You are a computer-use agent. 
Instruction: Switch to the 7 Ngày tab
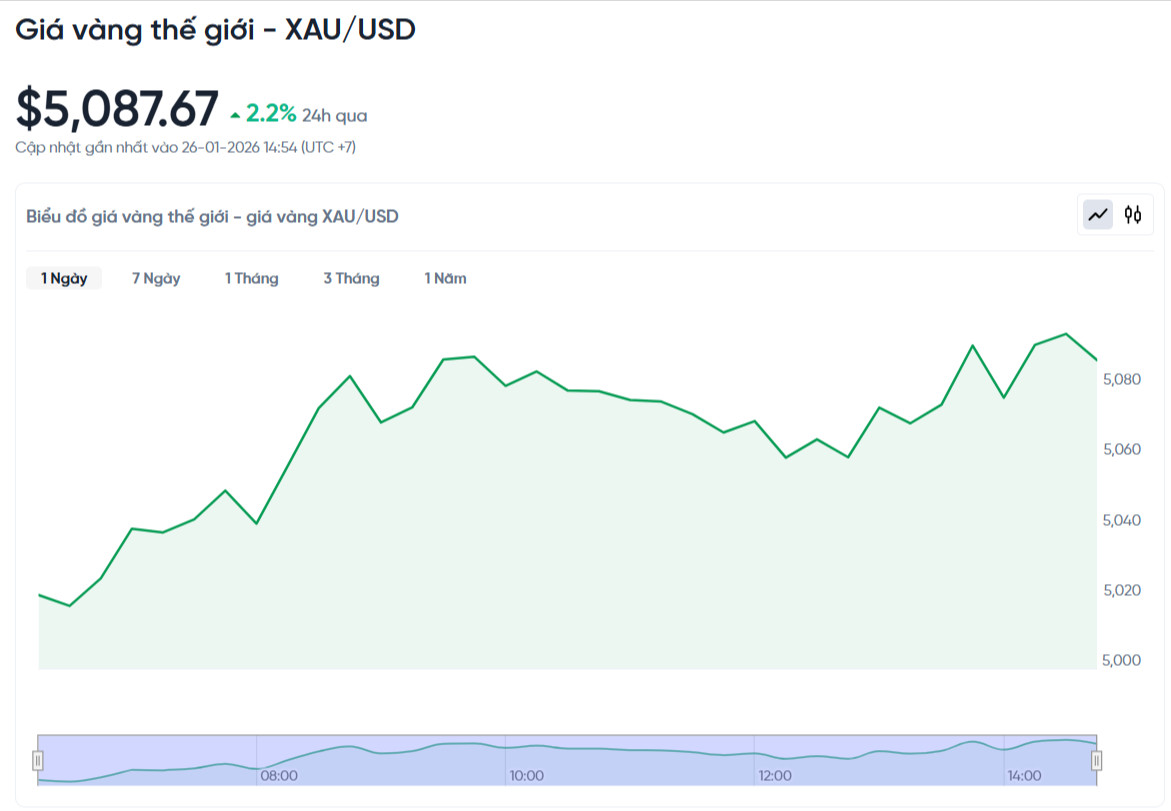click(x=155, y=279)
